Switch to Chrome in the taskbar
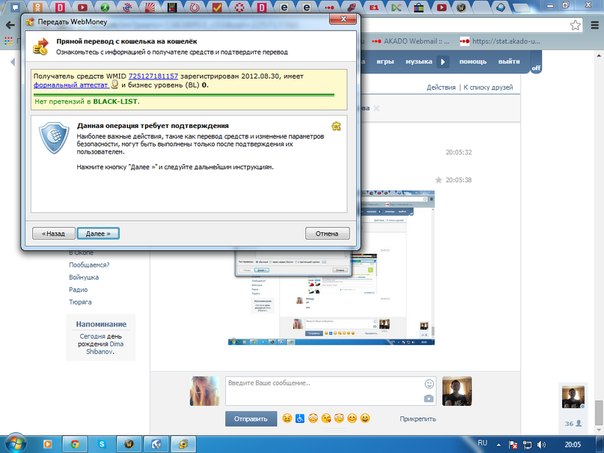 tap(75, 444)
